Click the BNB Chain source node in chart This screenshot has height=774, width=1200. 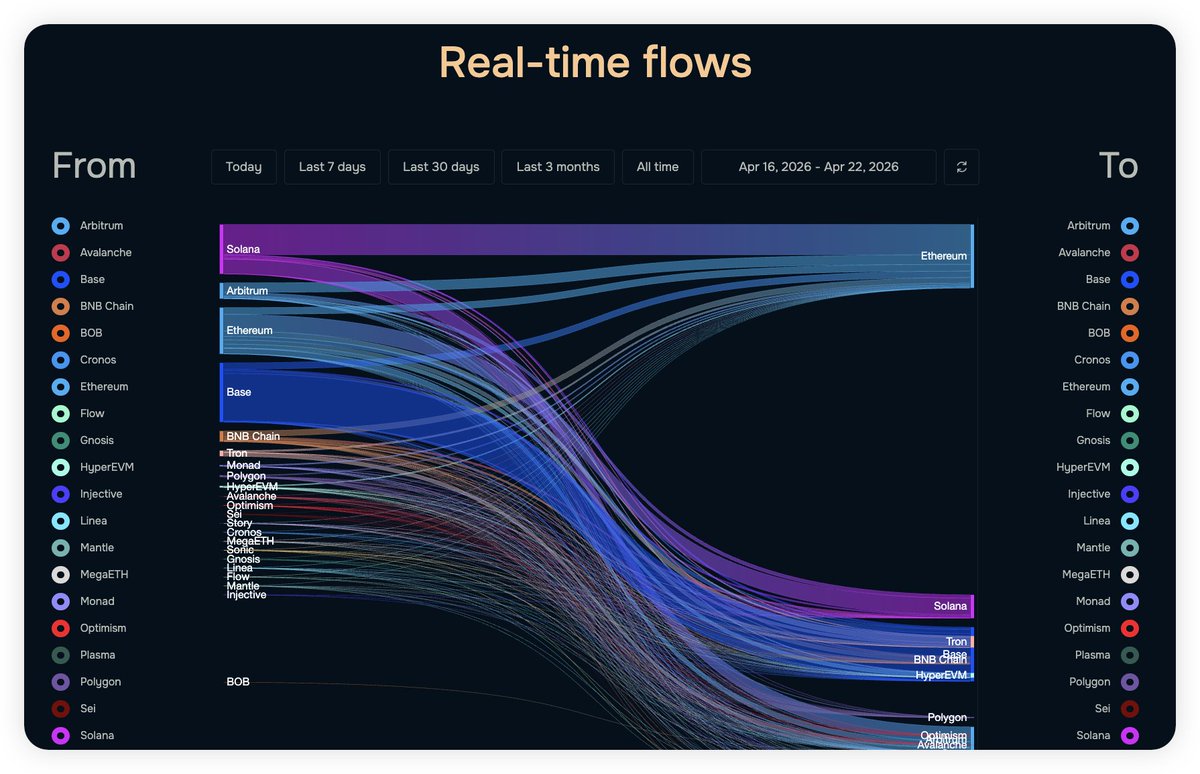click(x=222, y=437)
